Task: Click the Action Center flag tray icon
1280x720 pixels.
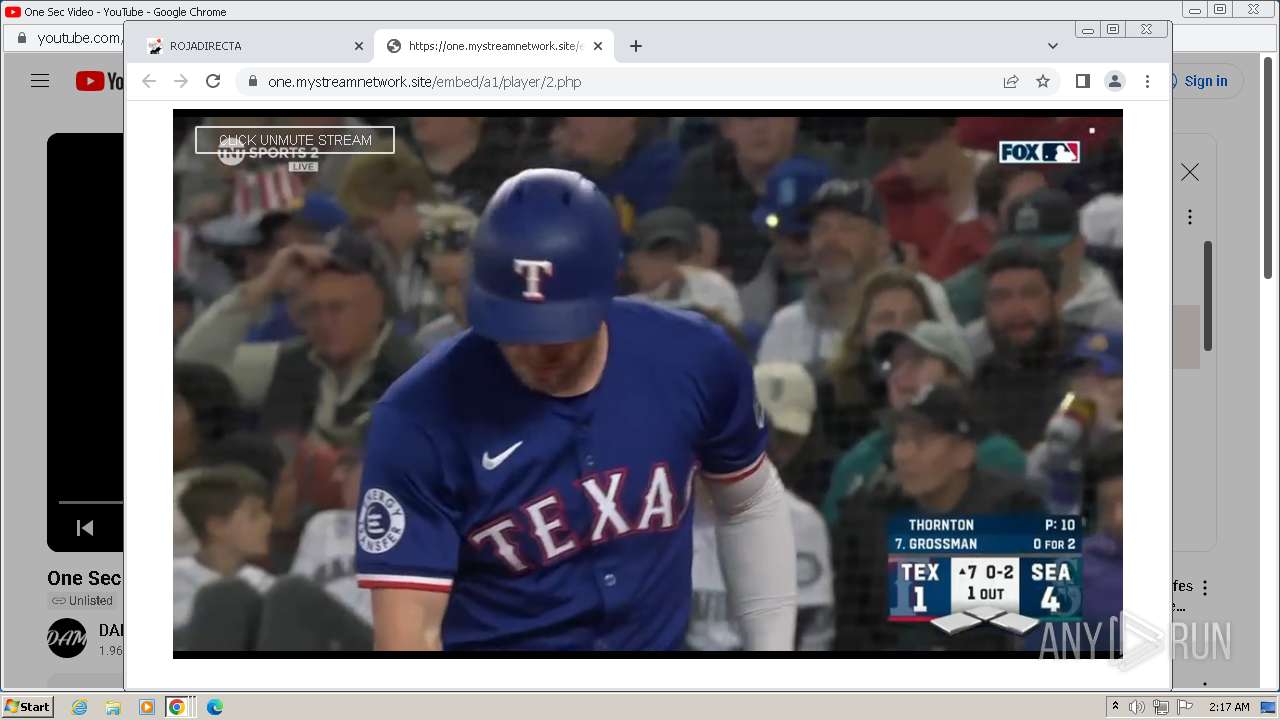Action: [1185, 707]
